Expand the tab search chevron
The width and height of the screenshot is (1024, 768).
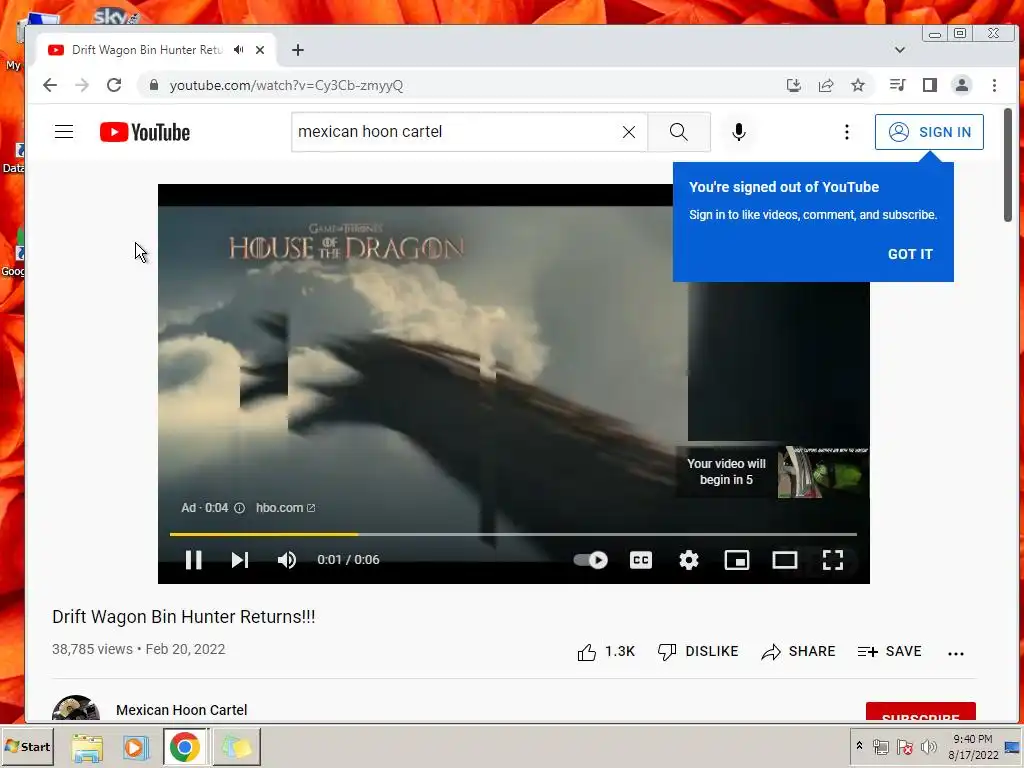(x=899, y=50)
